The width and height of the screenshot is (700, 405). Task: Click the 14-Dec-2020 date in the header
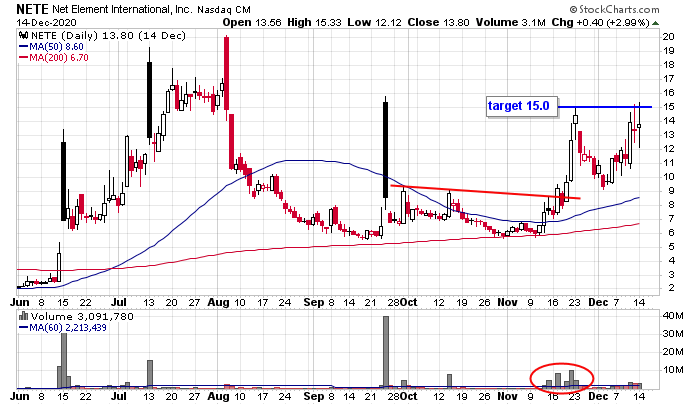pyautogui.click(x=46, y=23)
